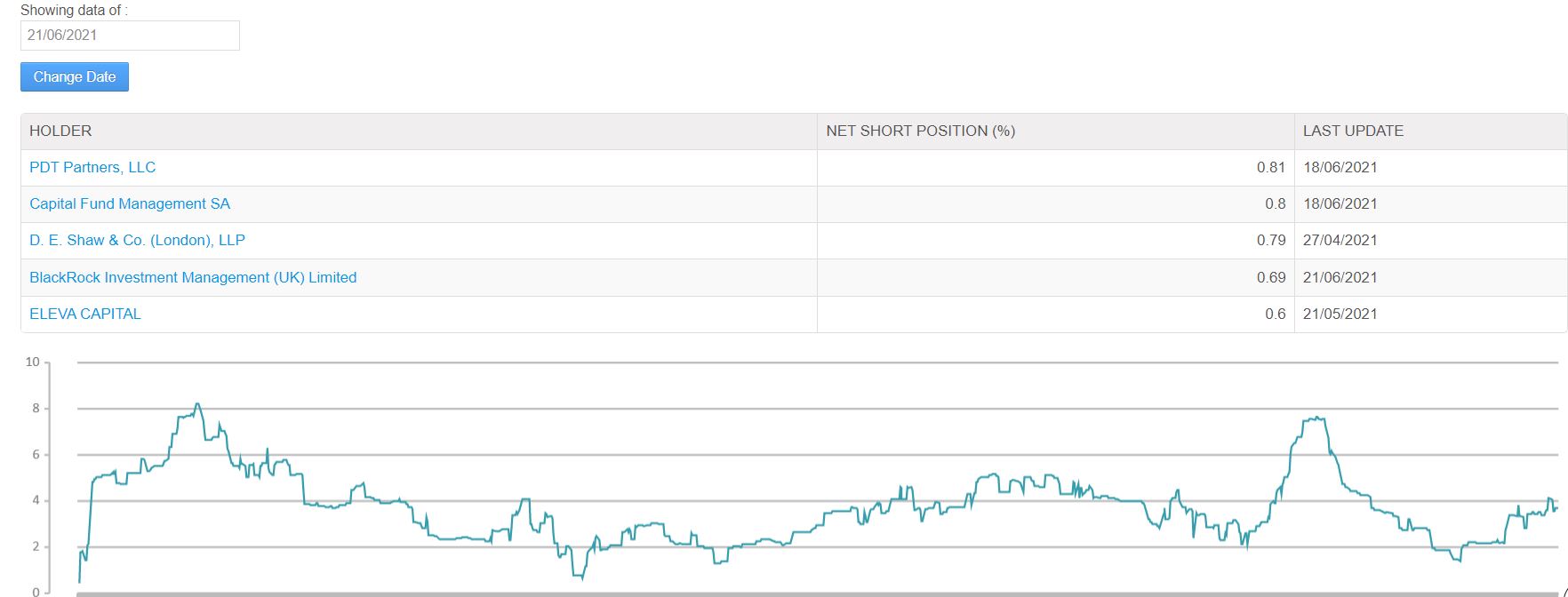Select the 0.8 value in the Capital Fund Management SA row

(x=1276, y=203)
